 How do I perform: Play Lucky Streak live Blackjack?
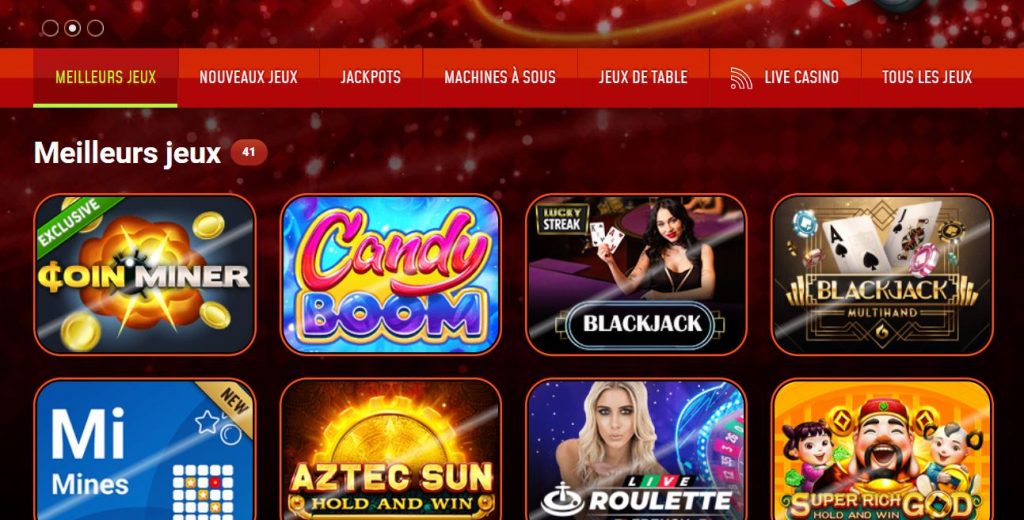point(636,274)
